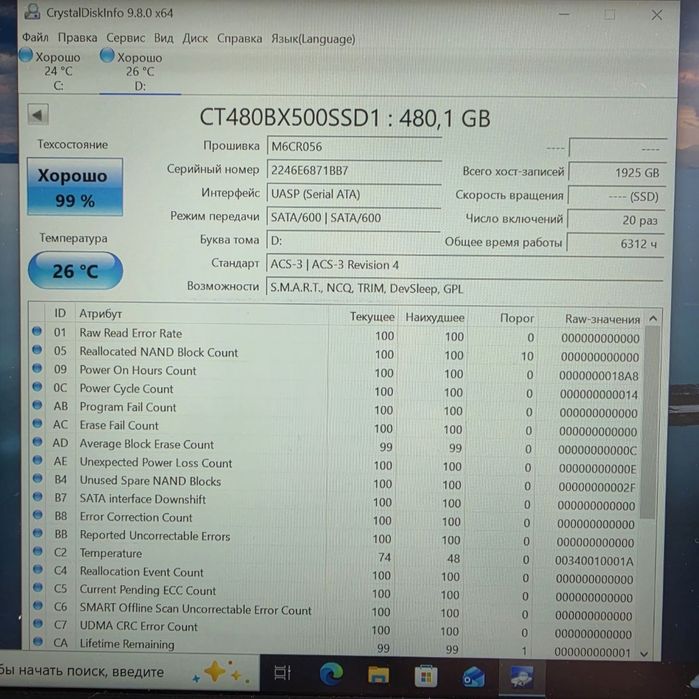Click status dot for Average Block Erase Count
The image size is (699, 699).
click(x=37, y=442)
